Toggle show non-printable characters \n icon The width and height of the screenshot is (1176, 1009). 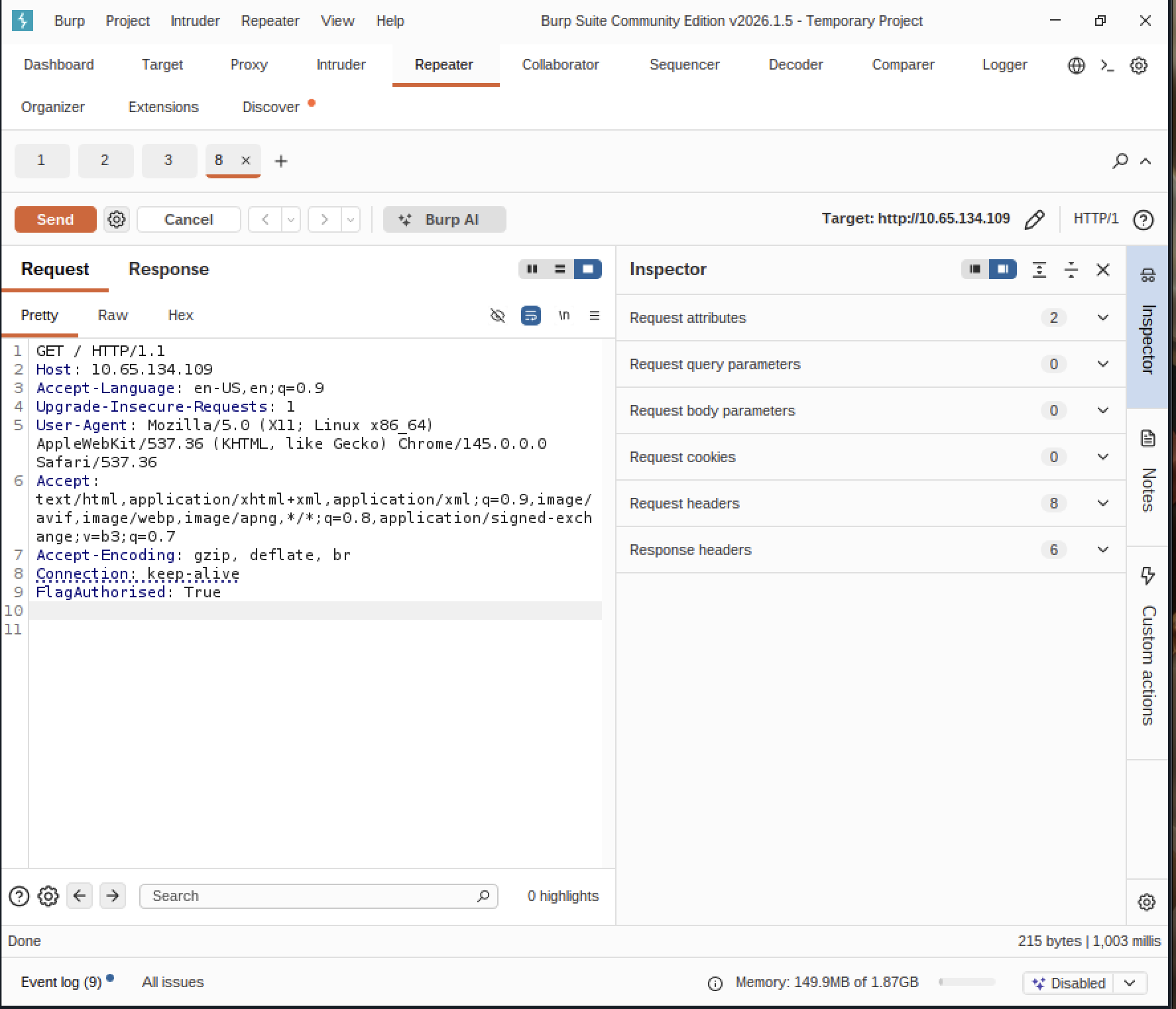[x=564, y=316]
